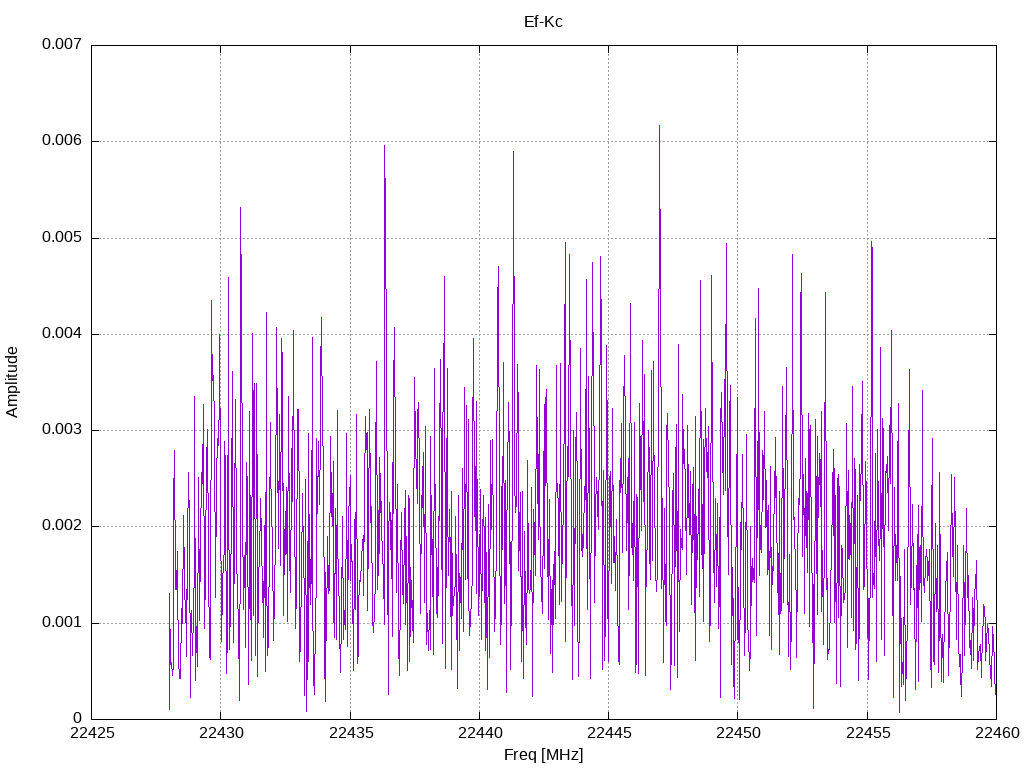Click the x-axis tick label 22450

click(738, 733)
